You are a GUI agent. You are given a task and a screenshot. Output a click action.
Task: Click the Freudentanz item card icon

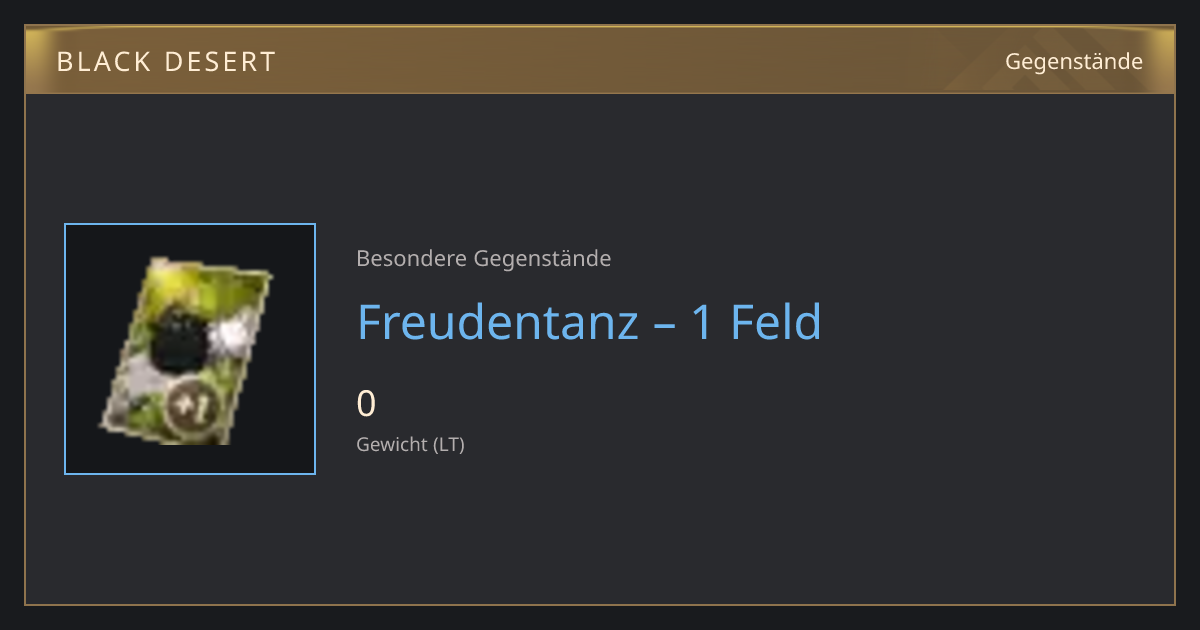tap(187, 351)
